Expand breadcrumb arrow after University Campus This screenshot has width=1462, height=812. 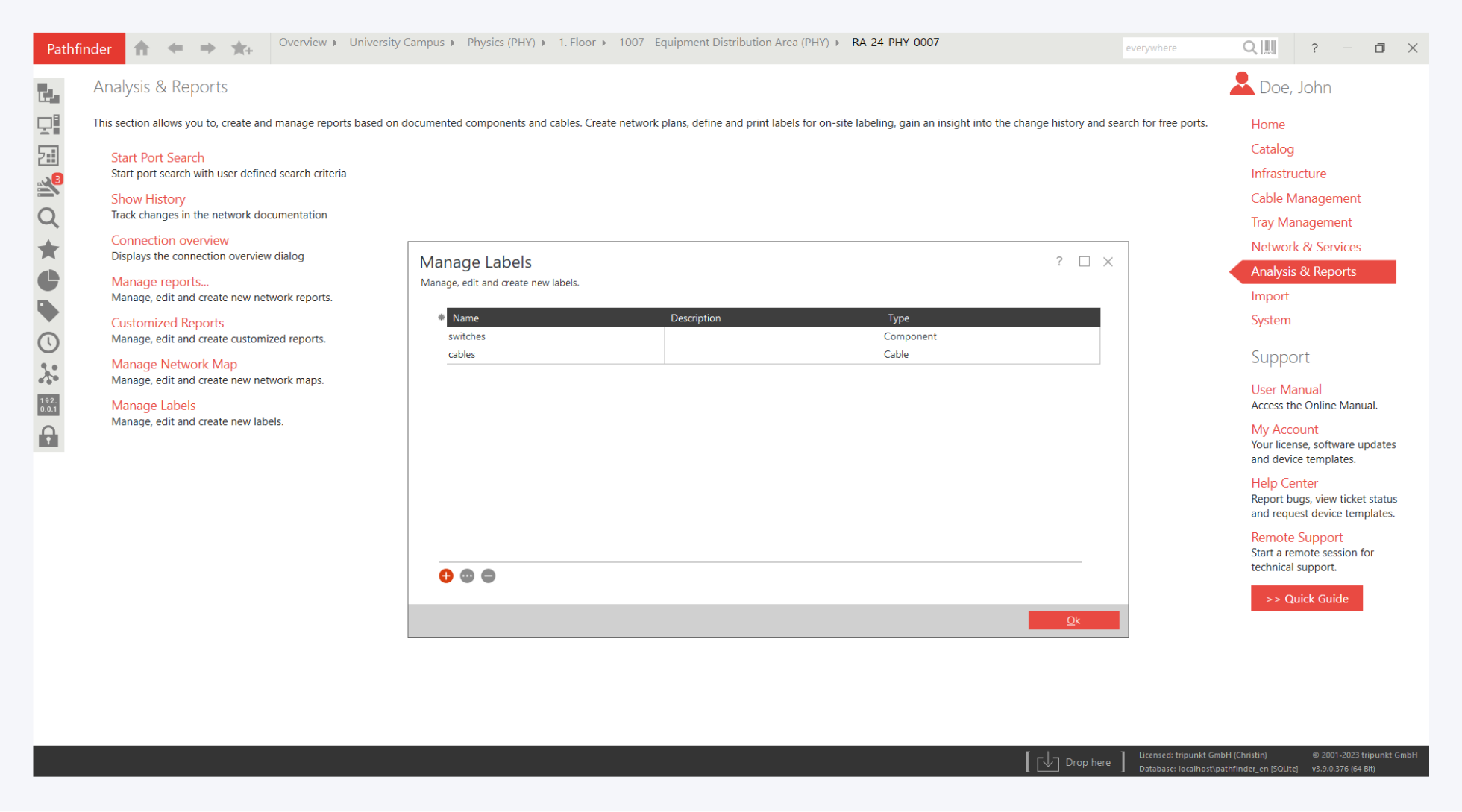[x=453, y=43]
